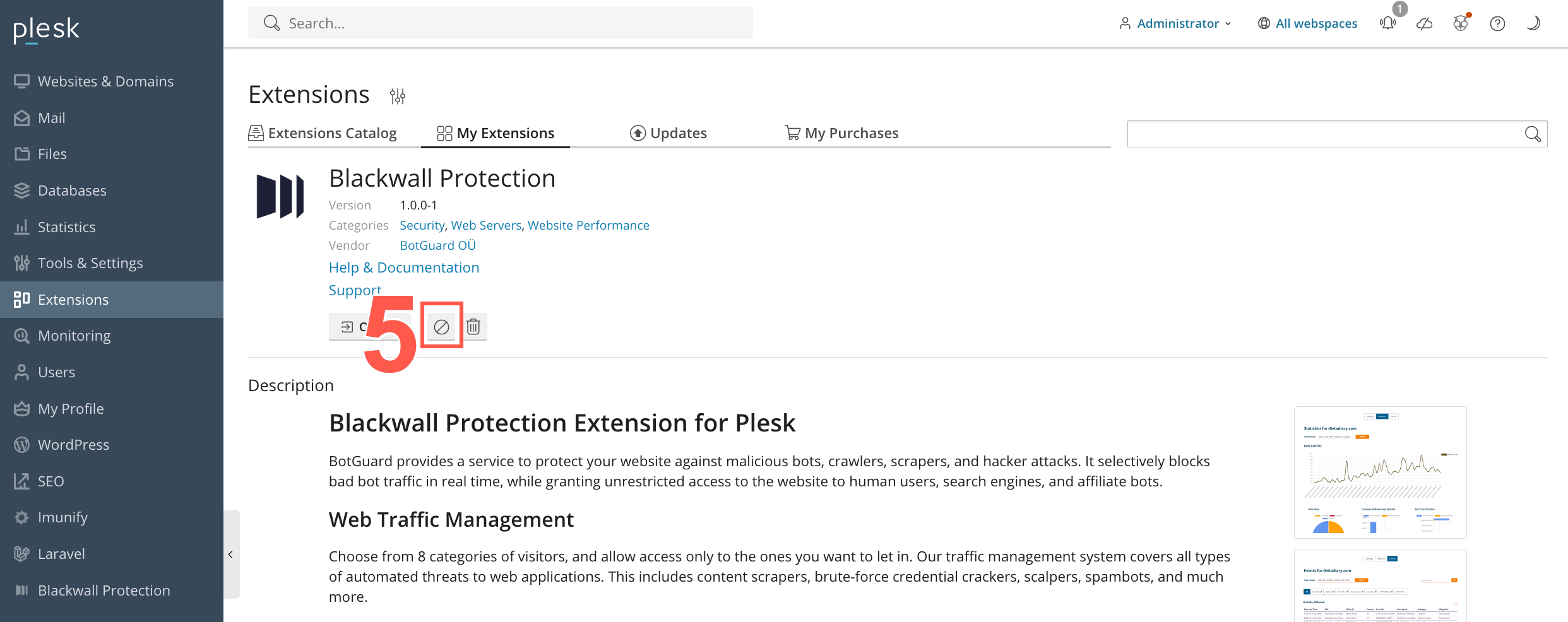Open the Help & Documentation link
1568x622 pixels.
click(x=404, y=267)
